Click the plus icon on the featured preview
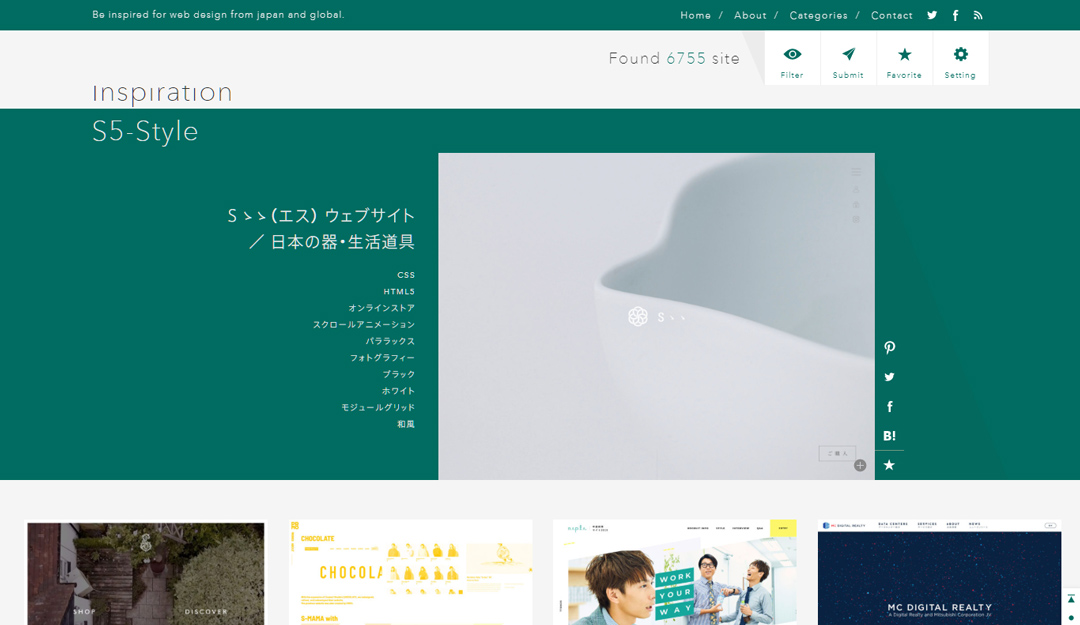 [860, 465]
